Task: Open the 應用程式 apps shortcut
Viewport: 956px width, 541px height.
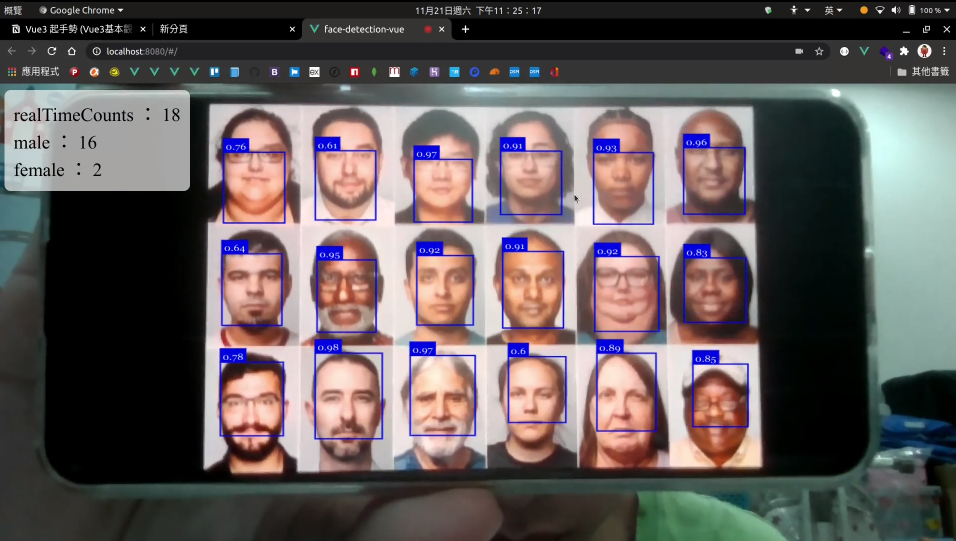Action: coord(34,72)
